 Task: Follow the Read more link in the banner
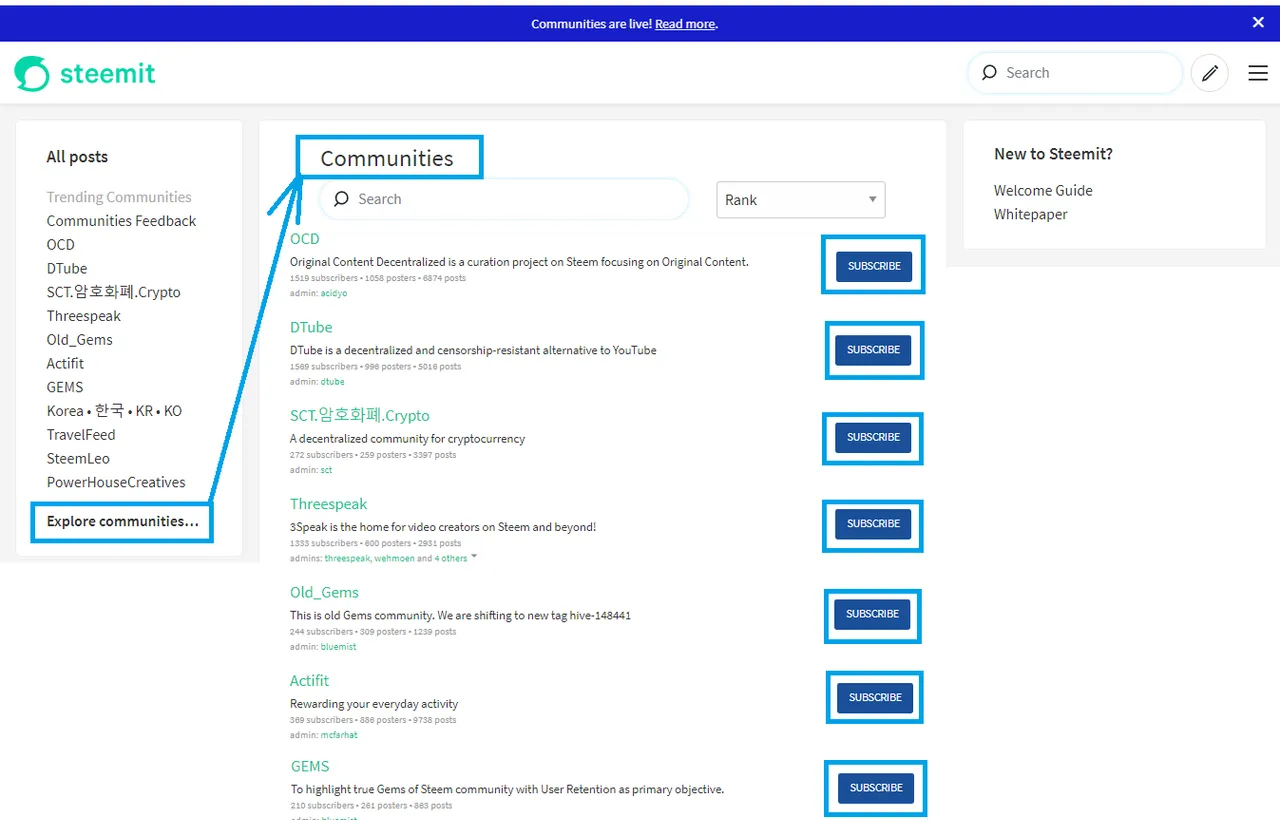click(685, 24)
